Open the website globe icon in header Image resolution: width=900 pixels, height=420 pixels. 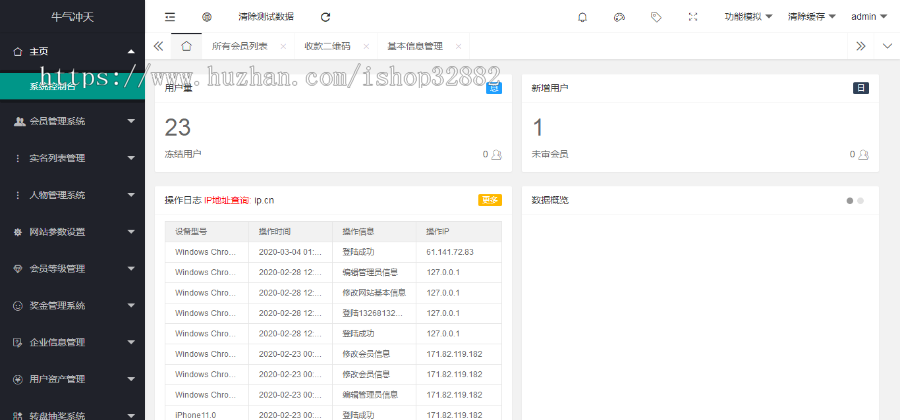pos(207,17)
